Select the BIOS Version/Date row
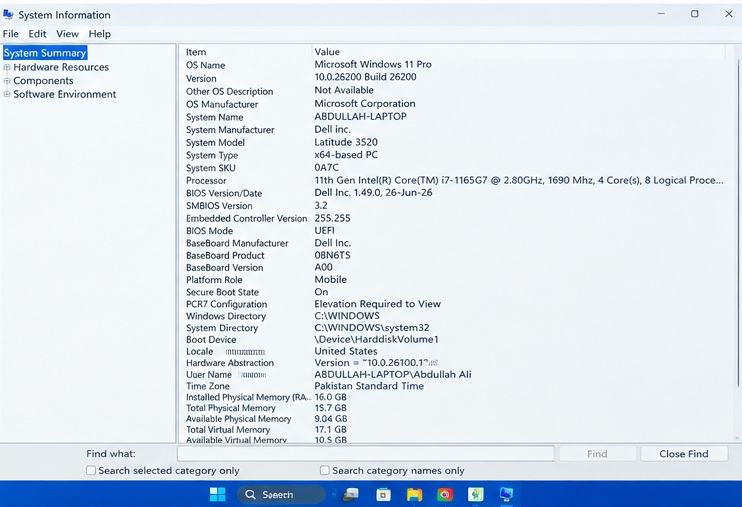742x507 pixels. click(453, 193)
